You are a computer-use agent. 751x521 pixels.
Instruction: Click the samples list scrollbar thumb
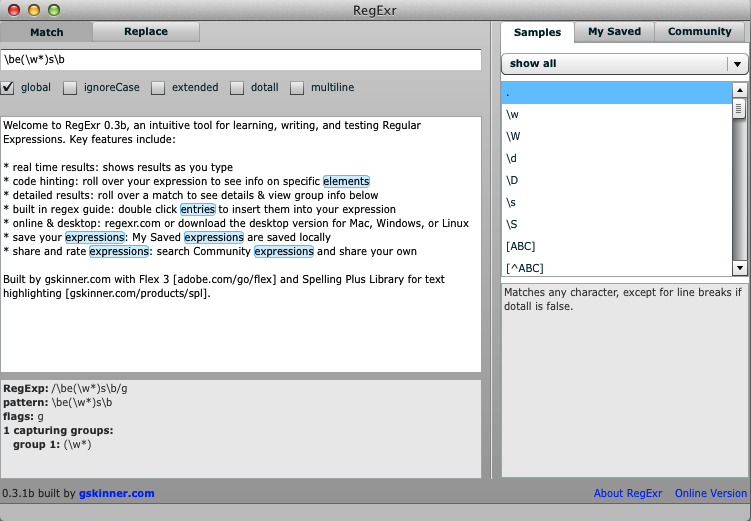click(739, 109)
